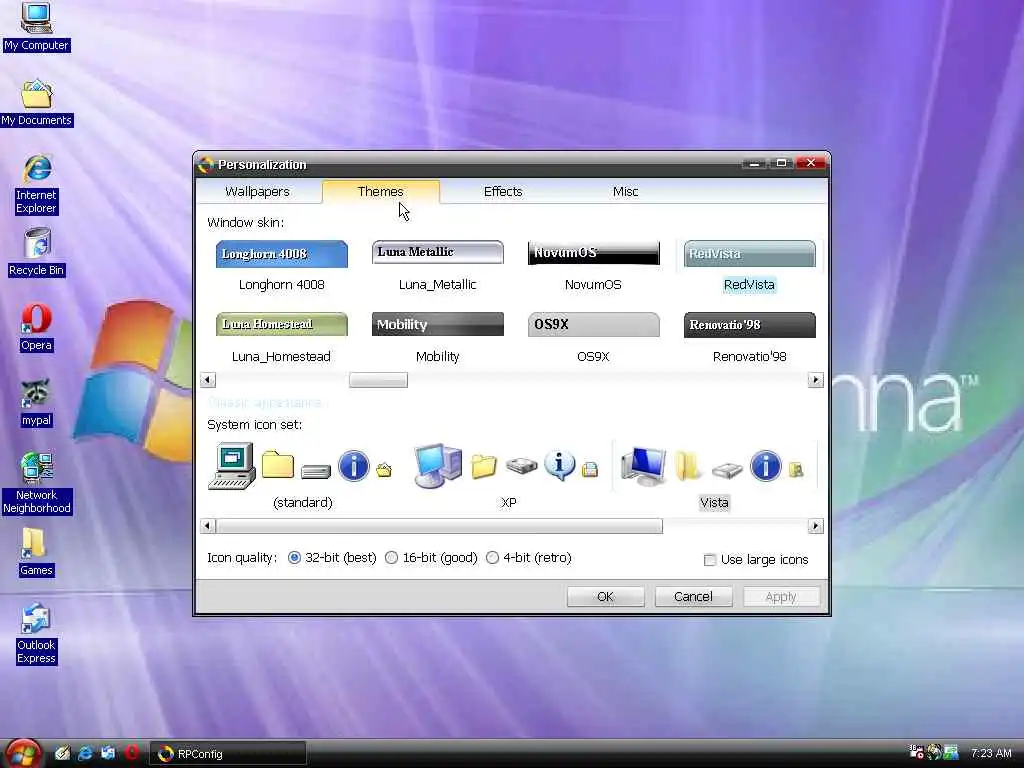
Task: Open My Computer desktop icon
Action: click(x=36, y=26)
